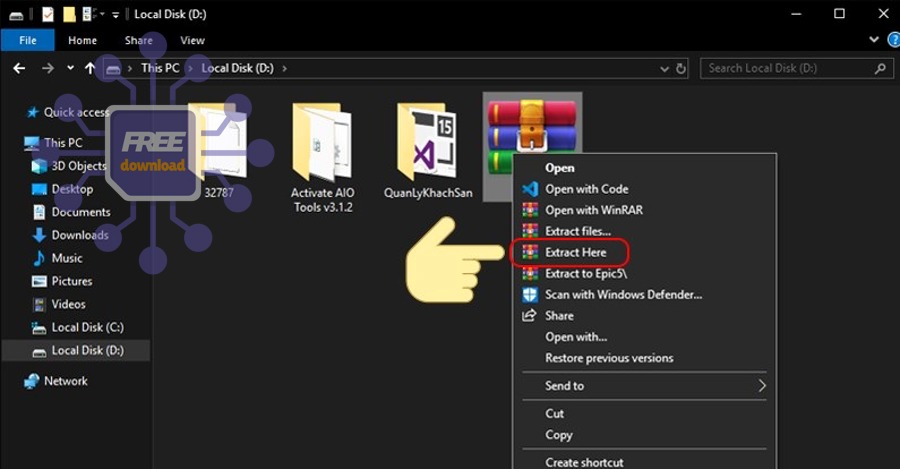Click the Back navigation arrow
This screenshot has width=900, height=469.
point(18,68)
